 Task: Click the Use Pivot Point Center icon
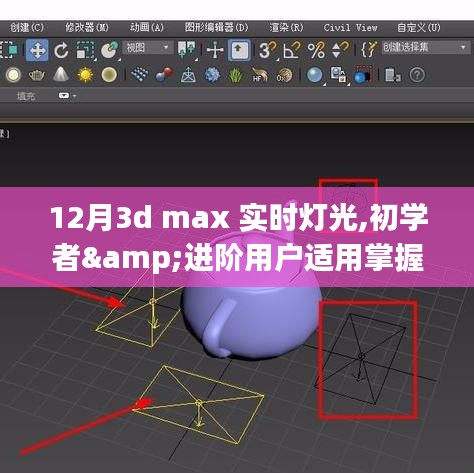(x=186, y=50)
